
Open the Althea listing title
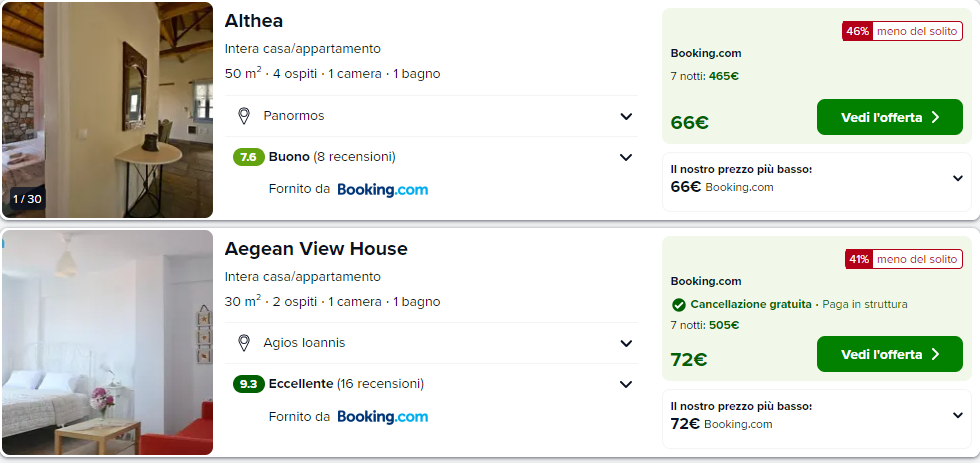click(254, 21)
